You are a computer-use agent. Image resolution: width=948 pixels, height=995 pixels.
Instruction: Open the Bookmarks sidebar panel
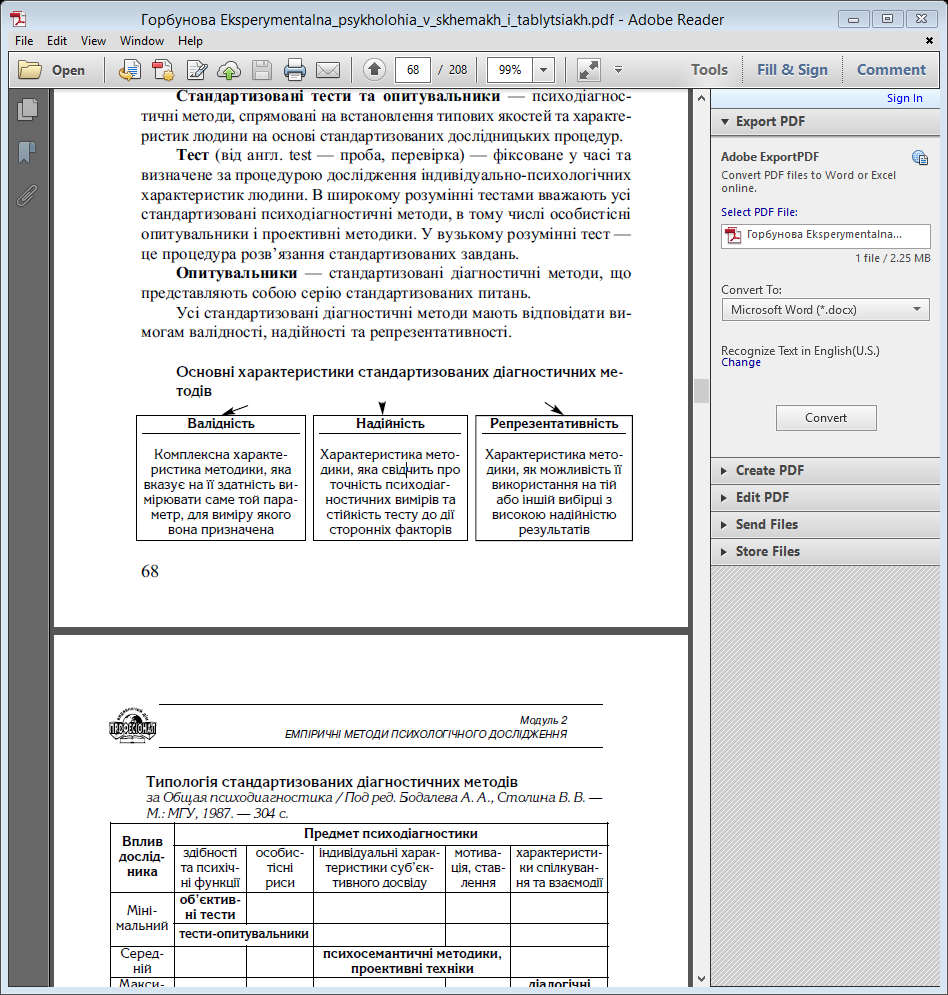pyautogui.click(x=27, y=152)
